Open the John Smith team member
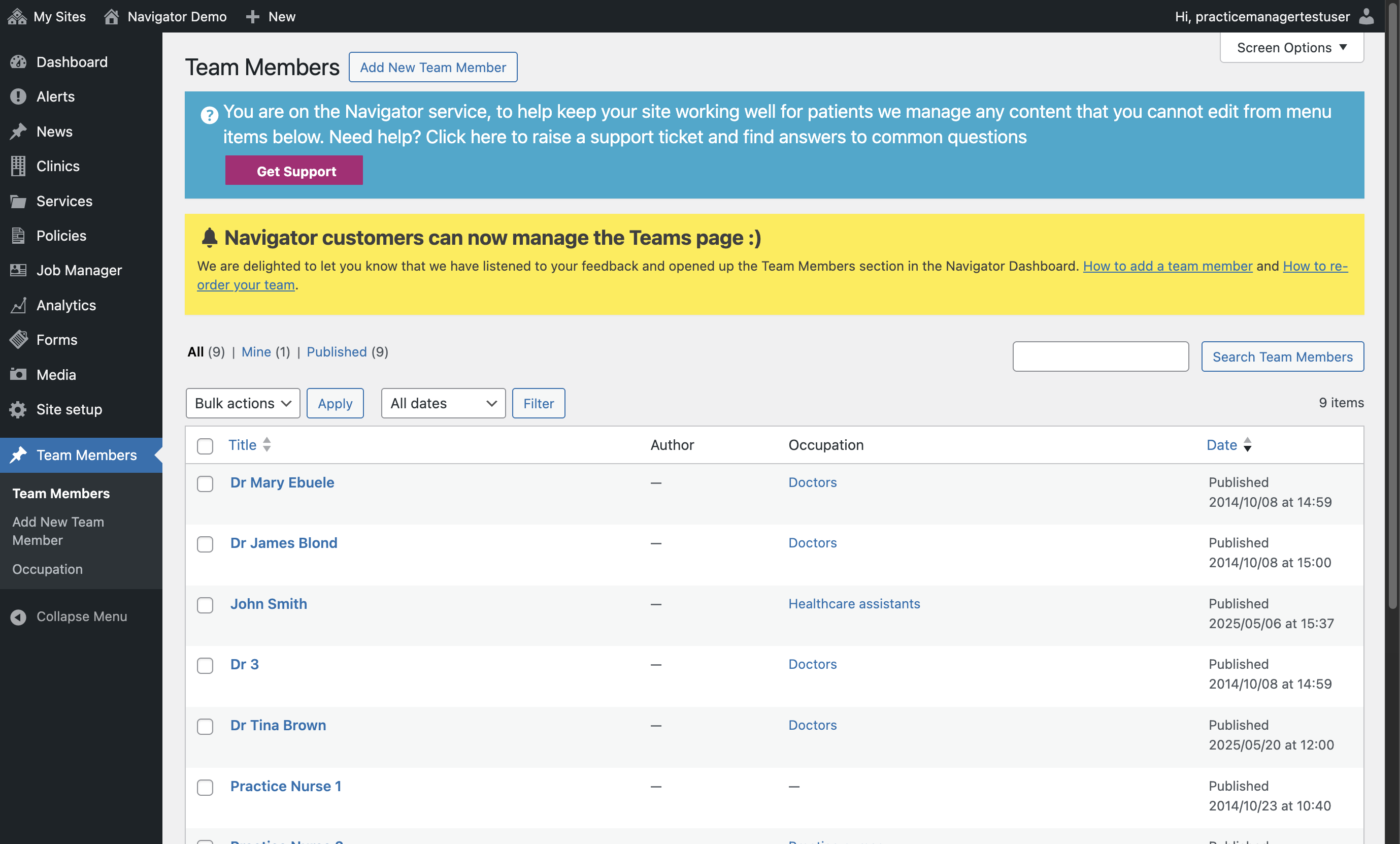This screenshot has width=1400, height=844. (269, 604)
